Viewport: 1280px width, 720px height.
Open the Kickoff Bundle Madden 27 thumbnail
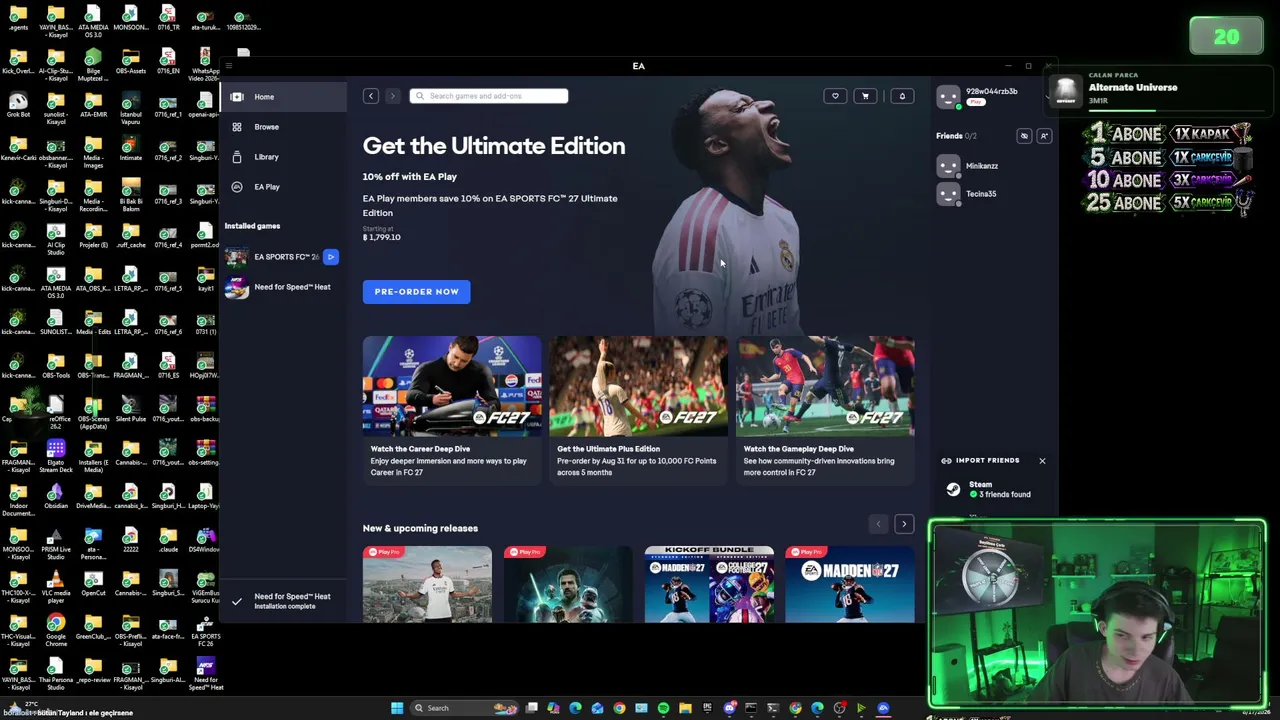click(709, 584)
